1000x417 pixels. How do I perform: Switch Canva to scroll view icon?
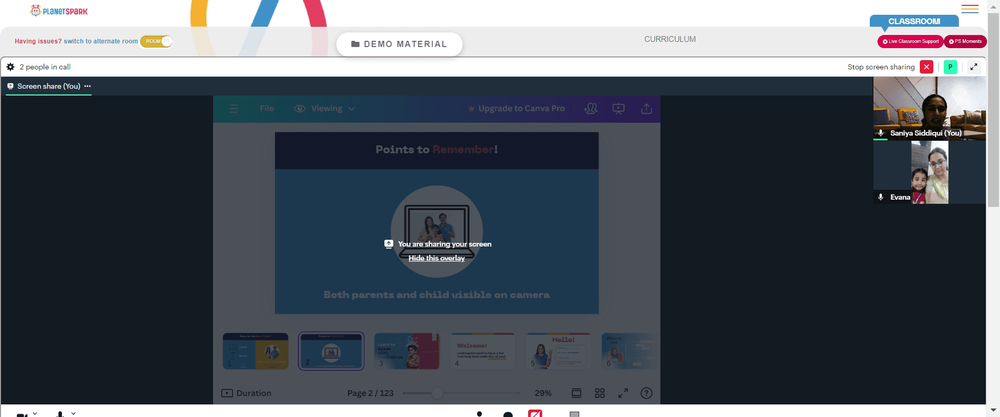coord(577,393)
